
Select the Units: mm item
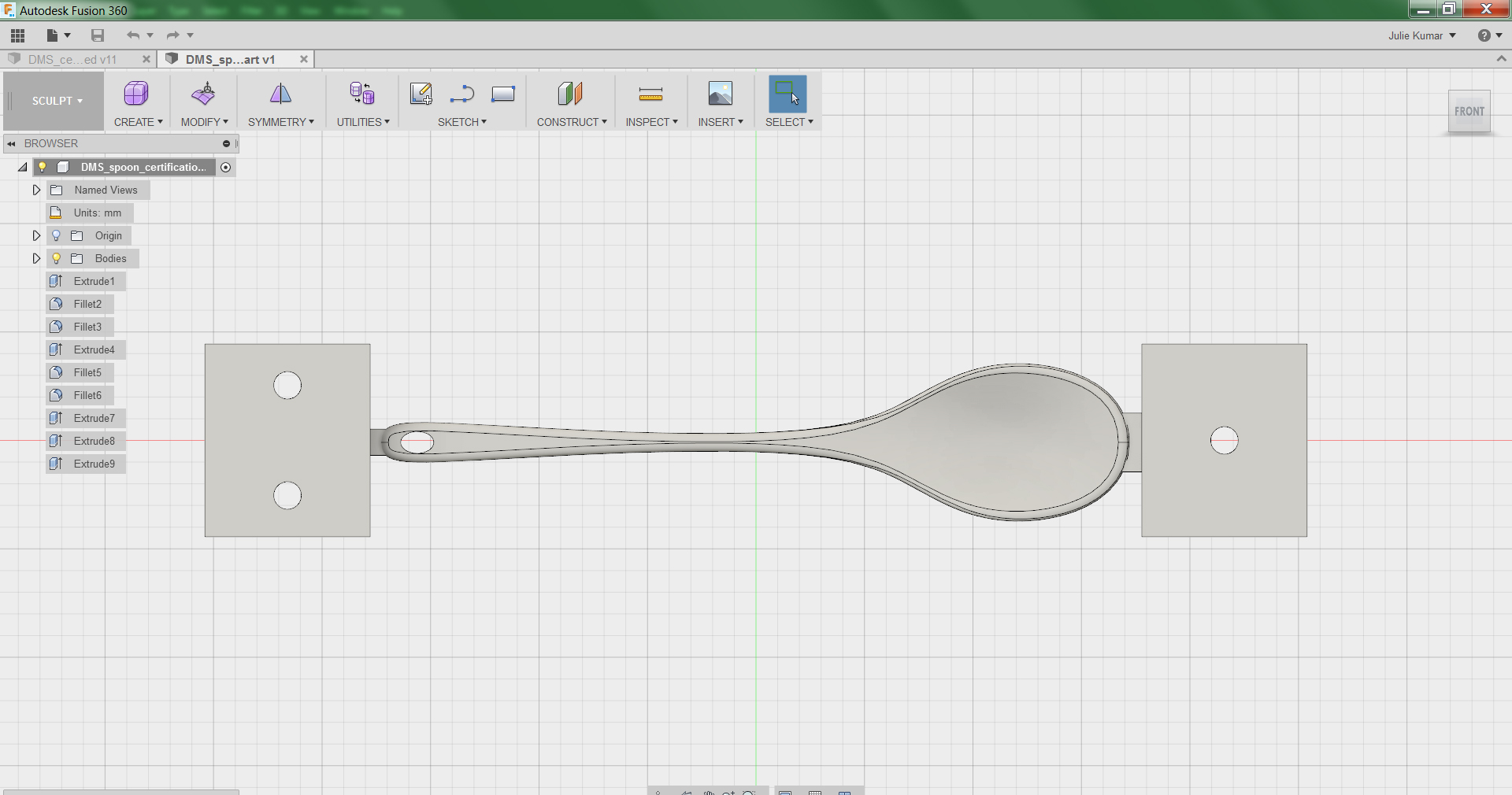(90, 213)
